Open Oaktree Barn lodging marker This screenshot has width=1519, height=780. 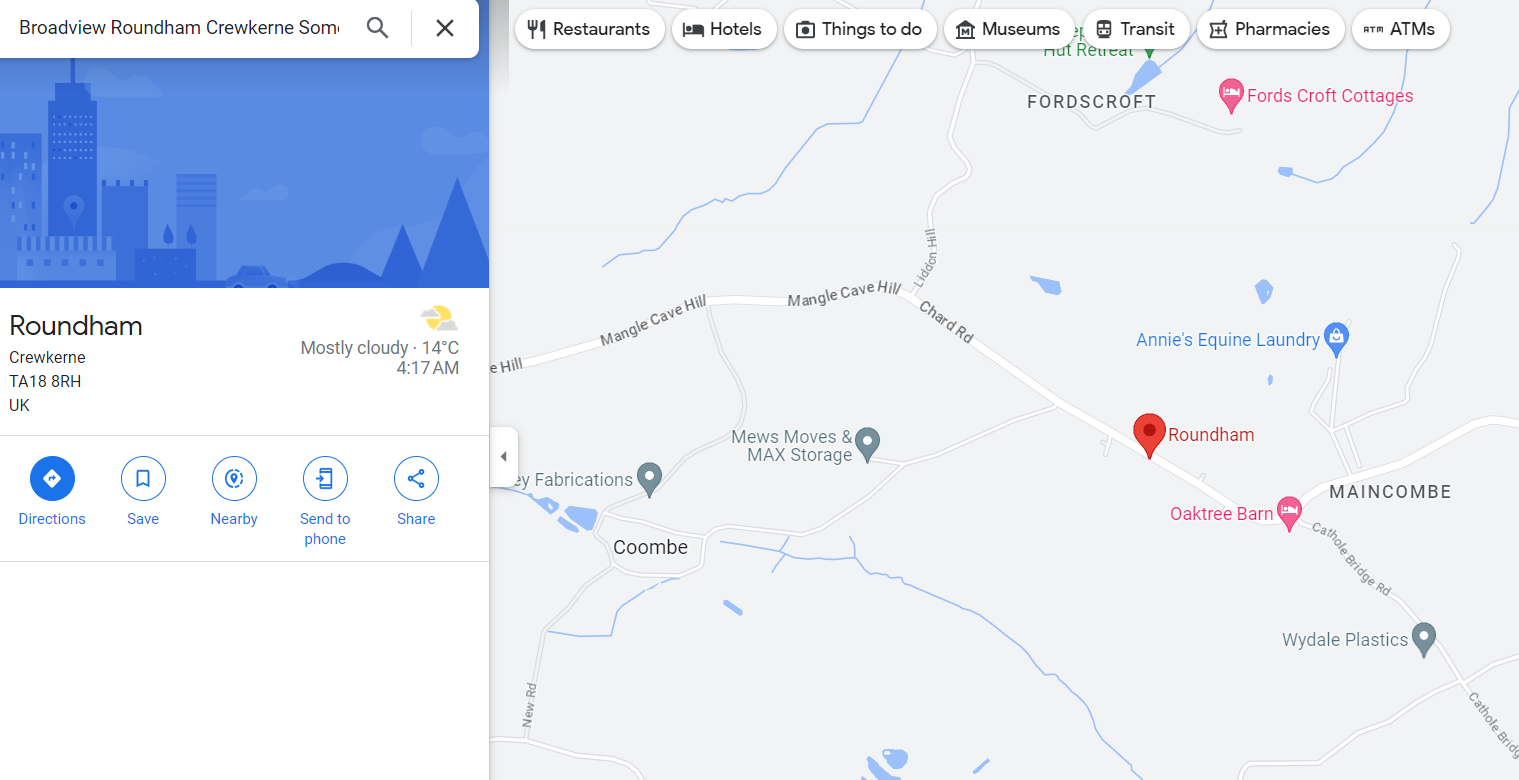click(1290, 514)
